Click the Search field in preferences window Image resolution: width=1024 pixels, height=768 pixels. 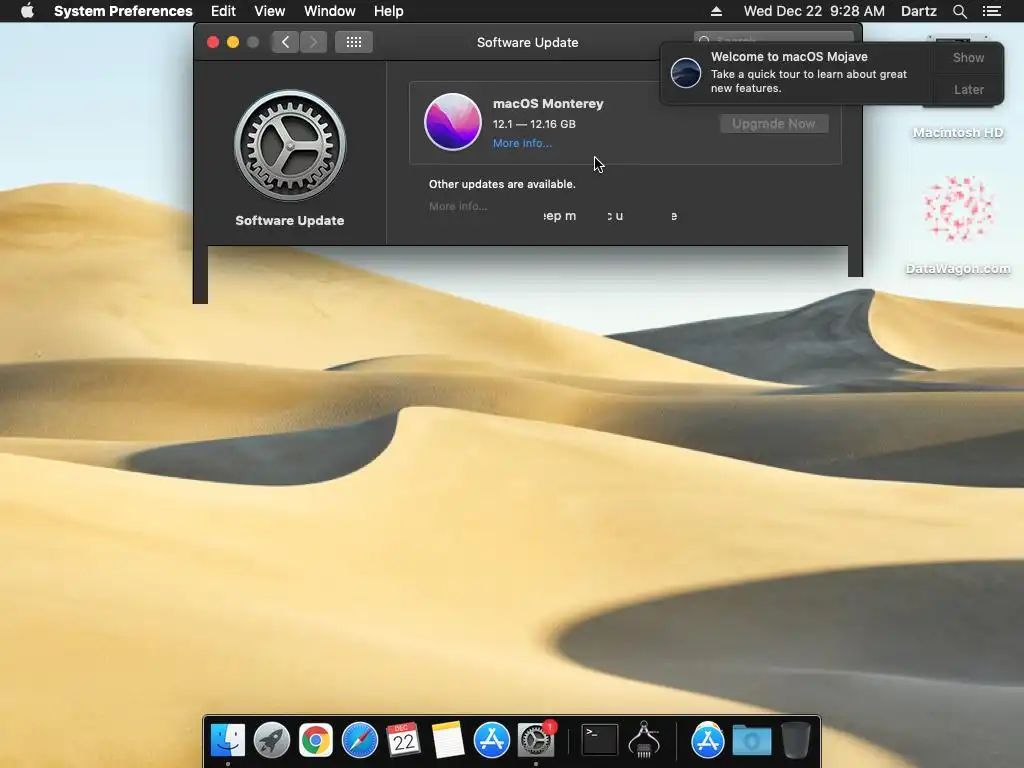coord(773,37)
